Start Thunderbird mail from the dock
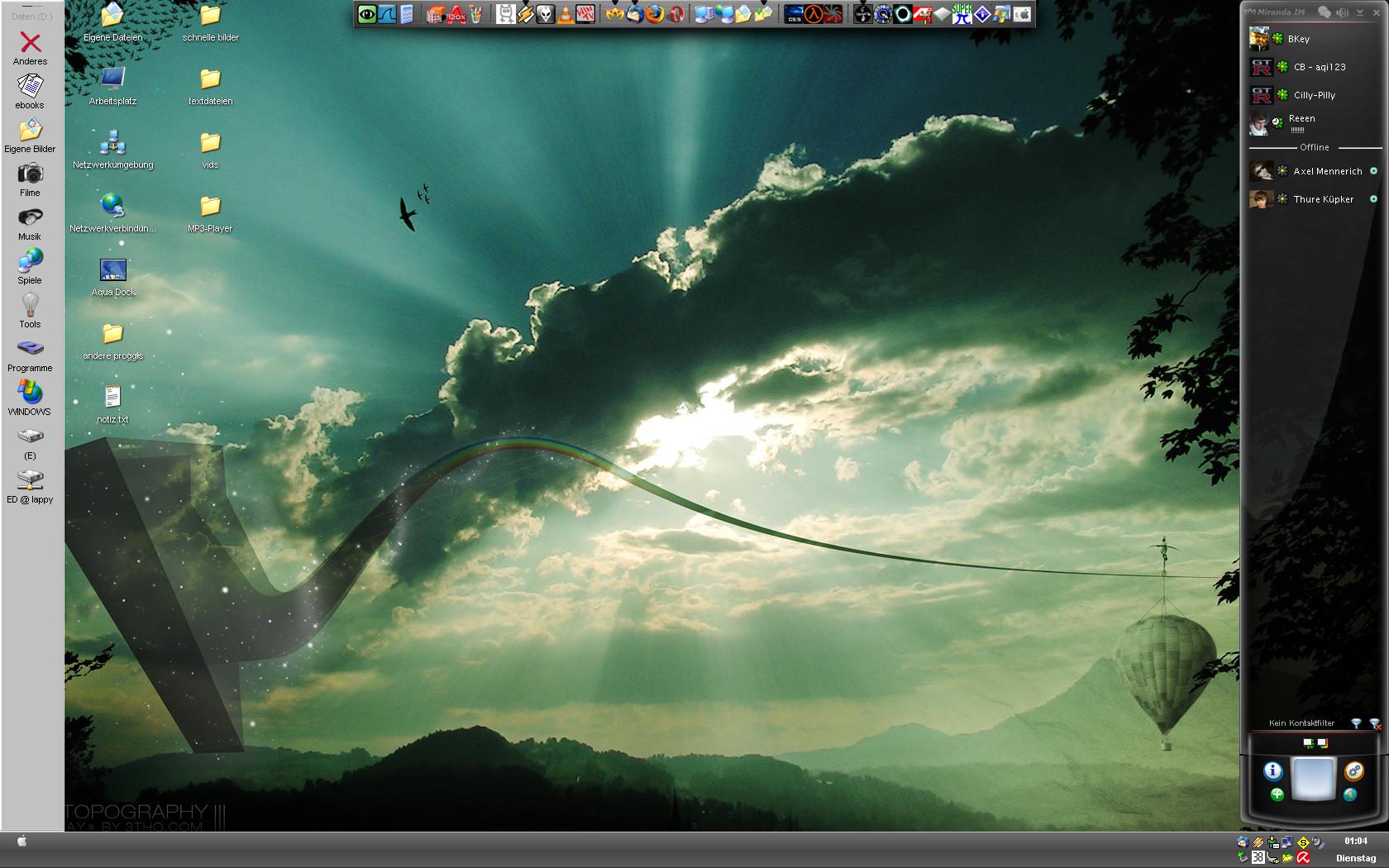Screen dimensions: 1389x868 click(x=634, y=14)
